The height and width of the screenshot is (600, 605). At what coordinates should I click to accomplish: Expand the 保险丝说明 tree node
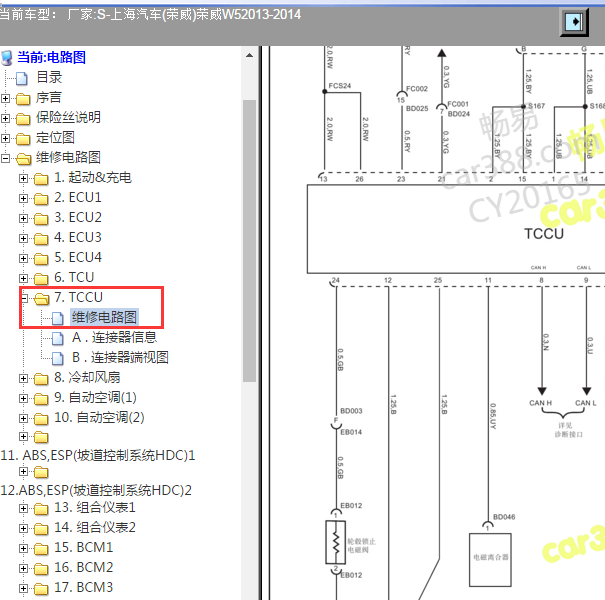coord(5,118)
